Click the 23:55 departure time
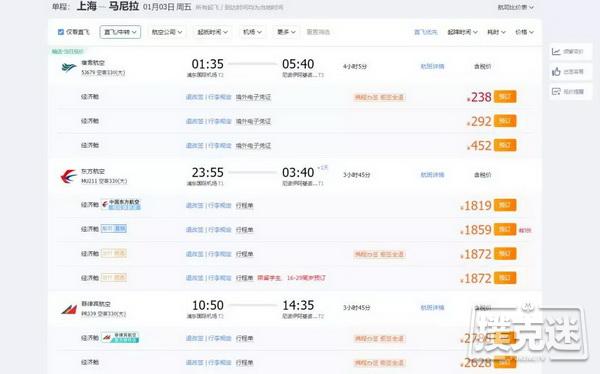This screenshot has height=374, width=600. 207,173
